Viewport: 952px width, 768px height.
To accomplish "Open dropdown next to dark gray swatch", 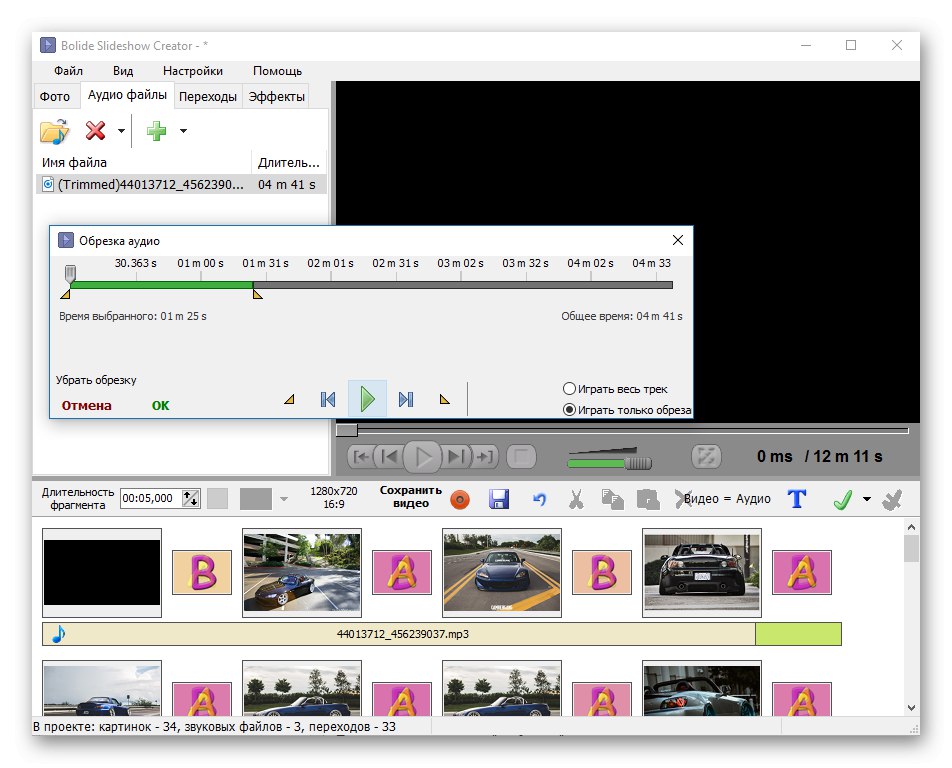I will [x=284, y=499].
